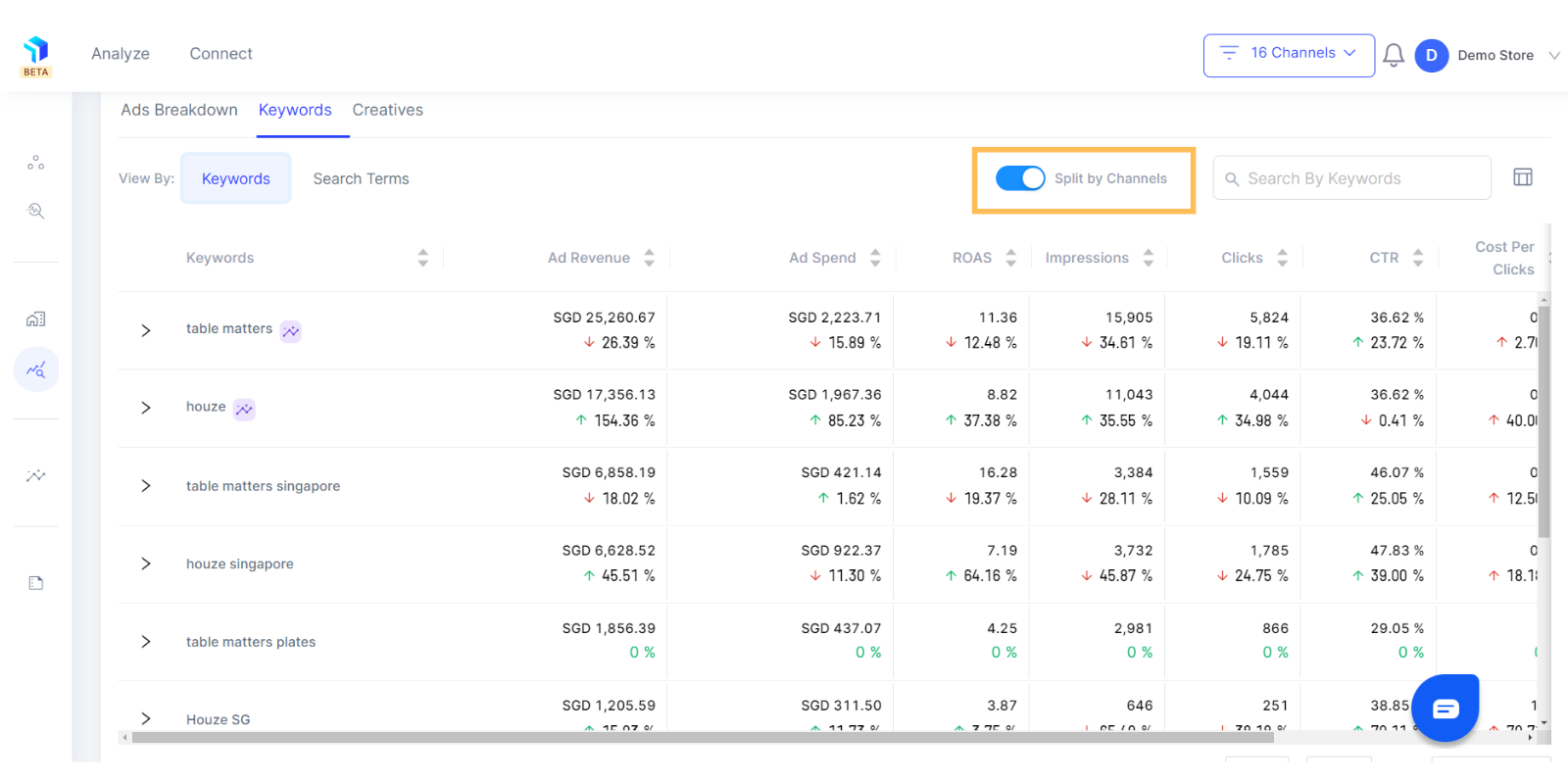Expand the houze singapore row

pyautogui.click(x=146, y=563)
